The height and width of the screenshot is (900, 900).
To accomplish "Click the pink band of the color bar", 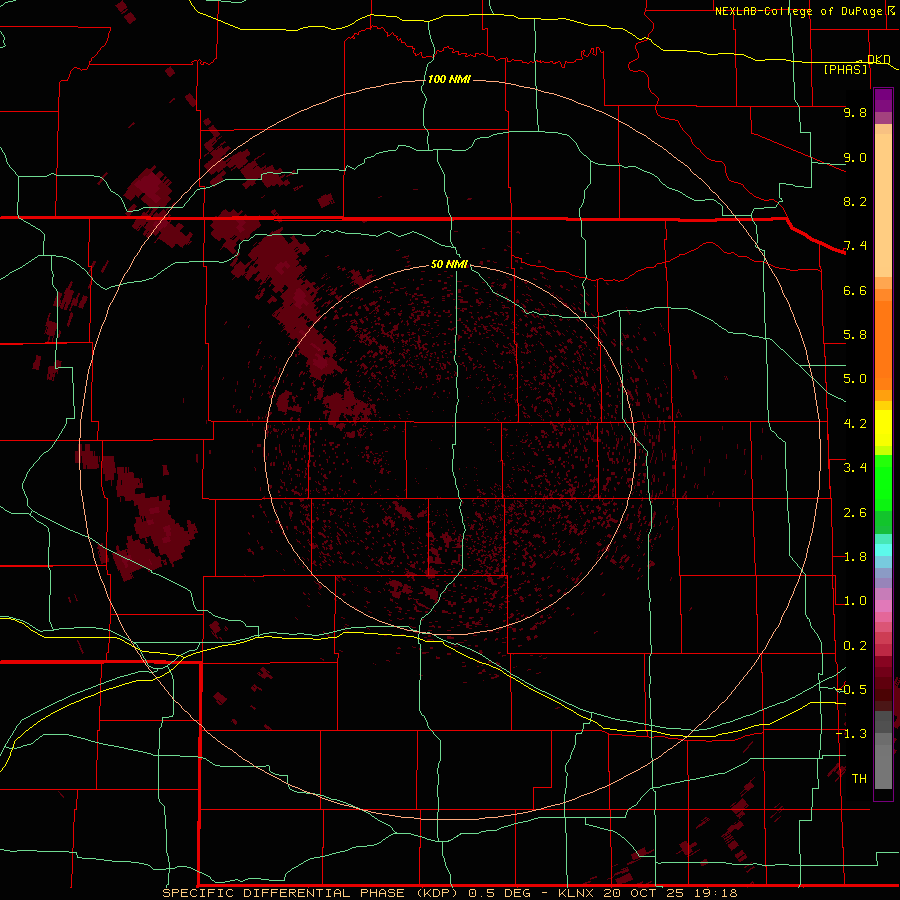I will coord(883,606).
